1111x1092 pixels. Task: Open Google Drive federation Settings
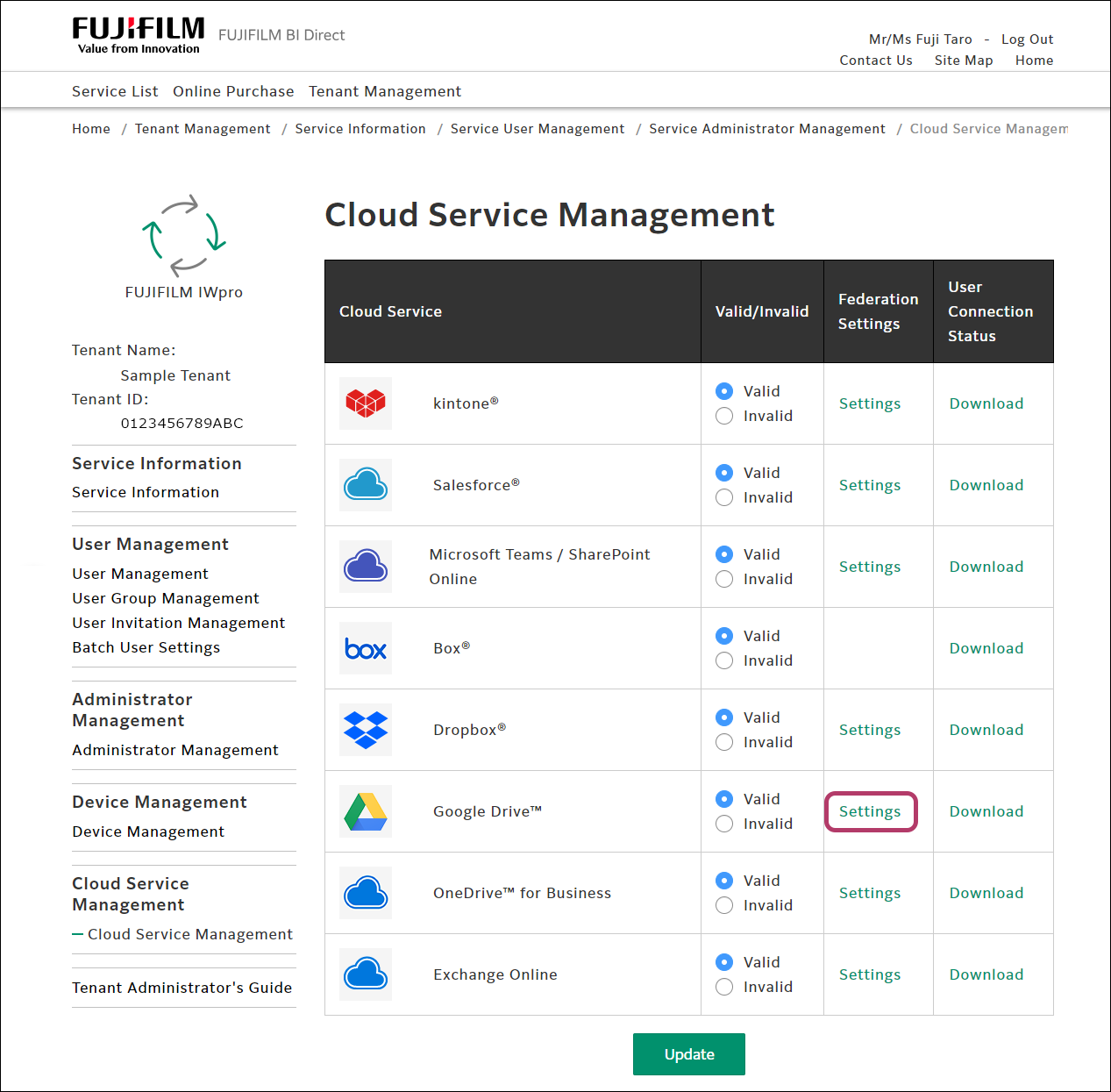click(870, 811)
